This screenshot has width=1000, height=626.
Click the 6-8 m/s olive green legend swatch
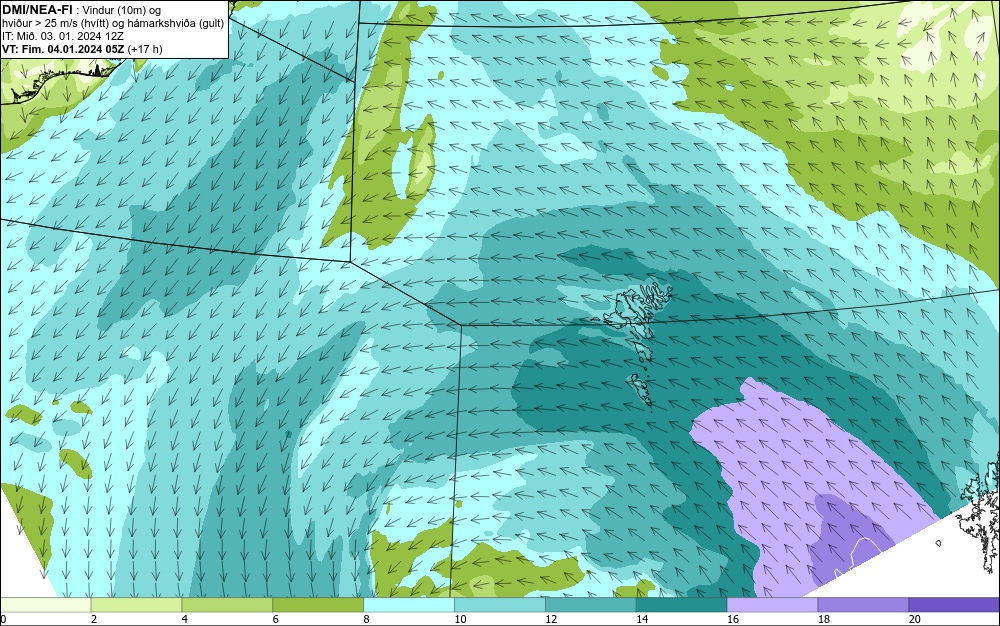click(318, 605)
